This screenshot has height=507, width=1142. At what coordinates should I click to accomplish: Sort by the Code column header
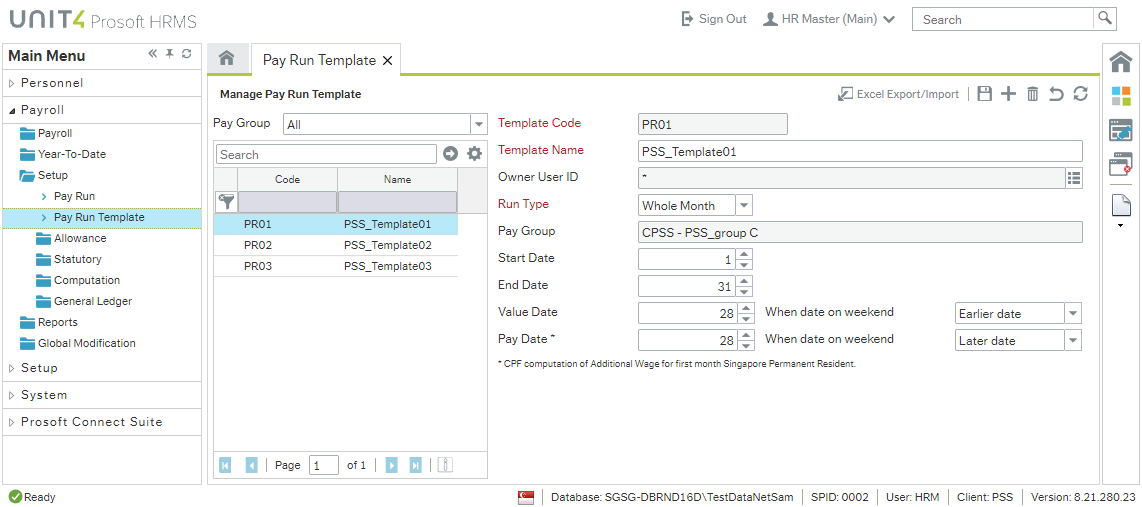coord(288,179)
